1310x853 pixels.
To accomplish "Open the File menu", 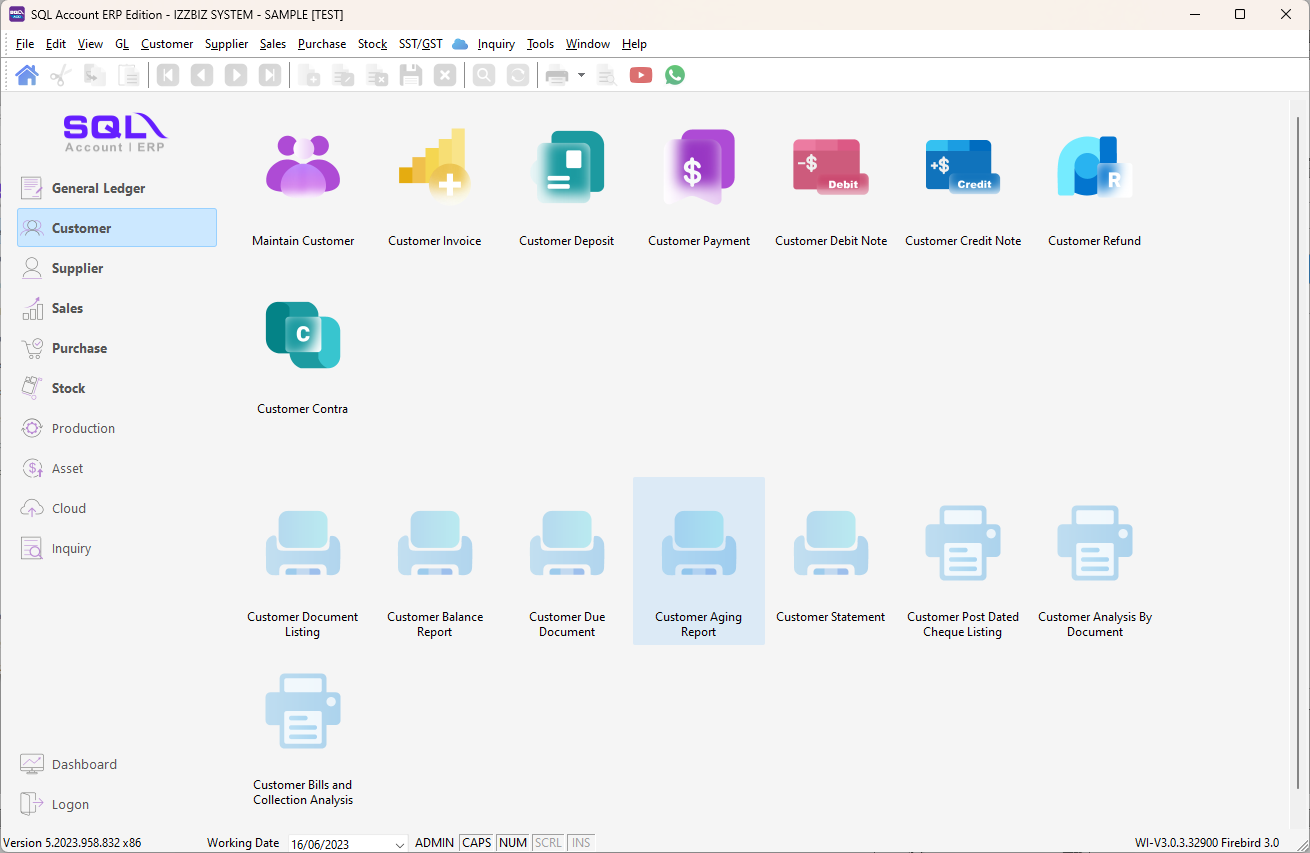I will 25,44.
